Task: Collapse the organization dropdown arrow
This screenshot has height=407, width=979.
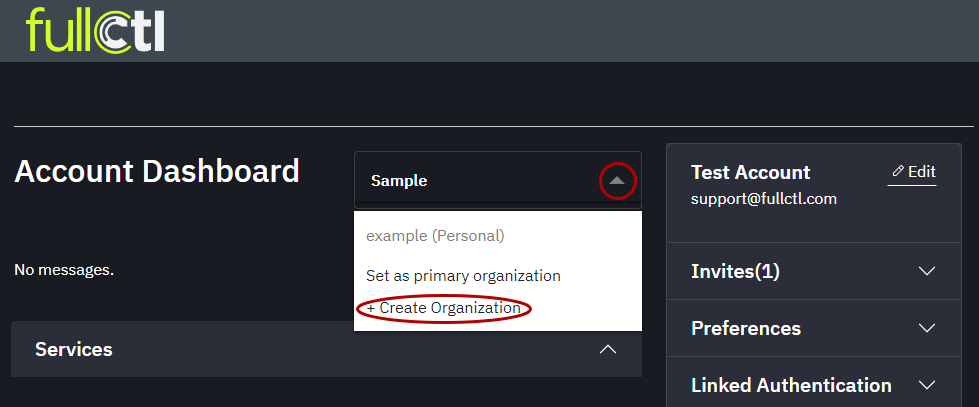Action: pos(617,181)
